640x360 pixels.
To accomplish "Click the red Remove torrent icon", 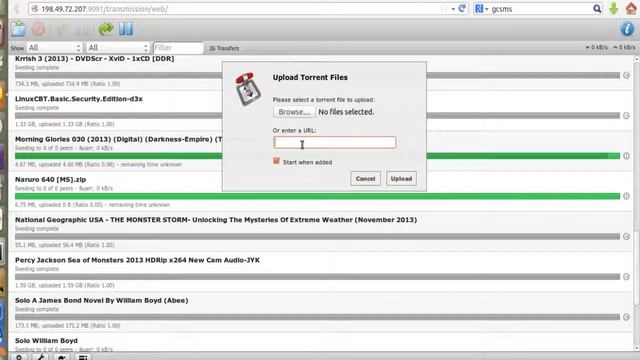I will (38, 29).
